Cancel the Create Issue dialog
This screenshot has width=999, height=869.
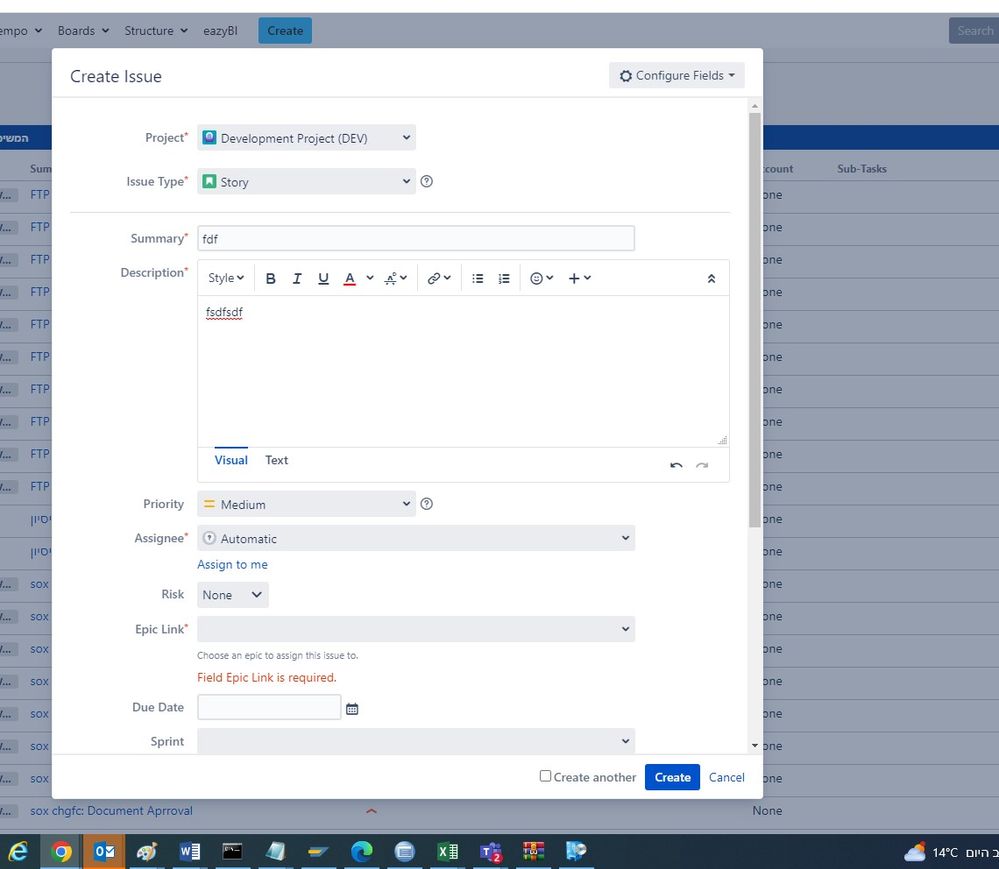point(726,777)
